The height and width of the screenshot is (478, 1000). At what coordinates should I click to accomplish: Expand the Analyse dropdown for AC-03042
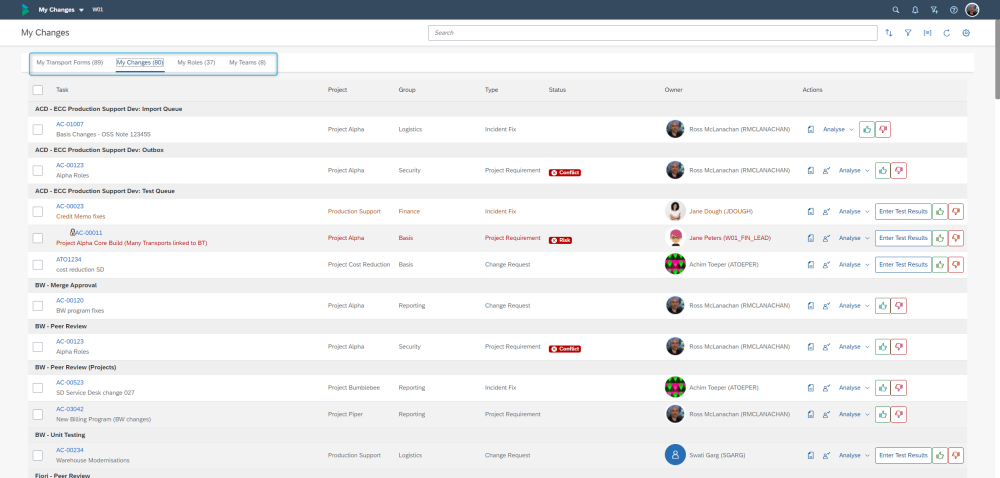coord(854,414)
